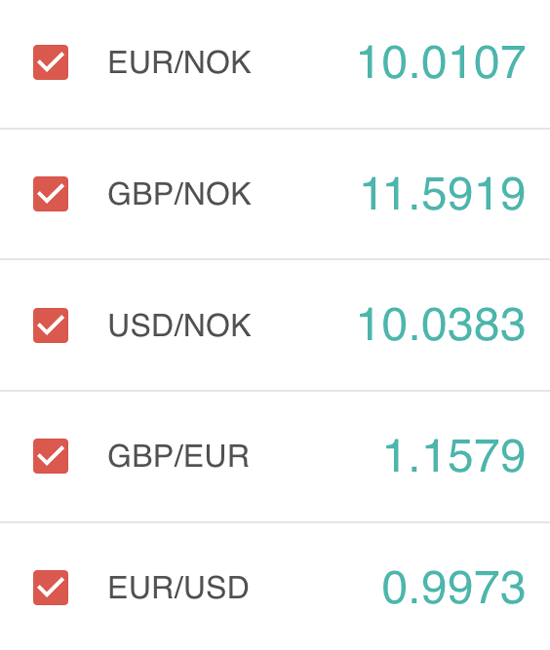
Task: Click the checkmark icon beside EUR/USD
Action: tap(51, 587)
